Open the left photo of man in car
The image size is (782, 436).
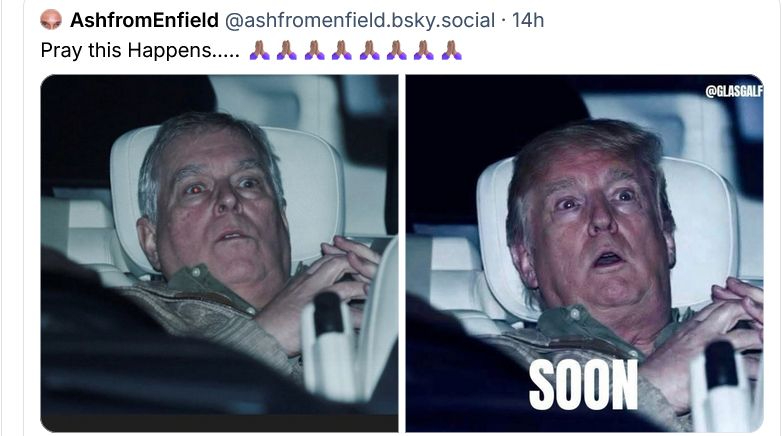coord(219,253)
